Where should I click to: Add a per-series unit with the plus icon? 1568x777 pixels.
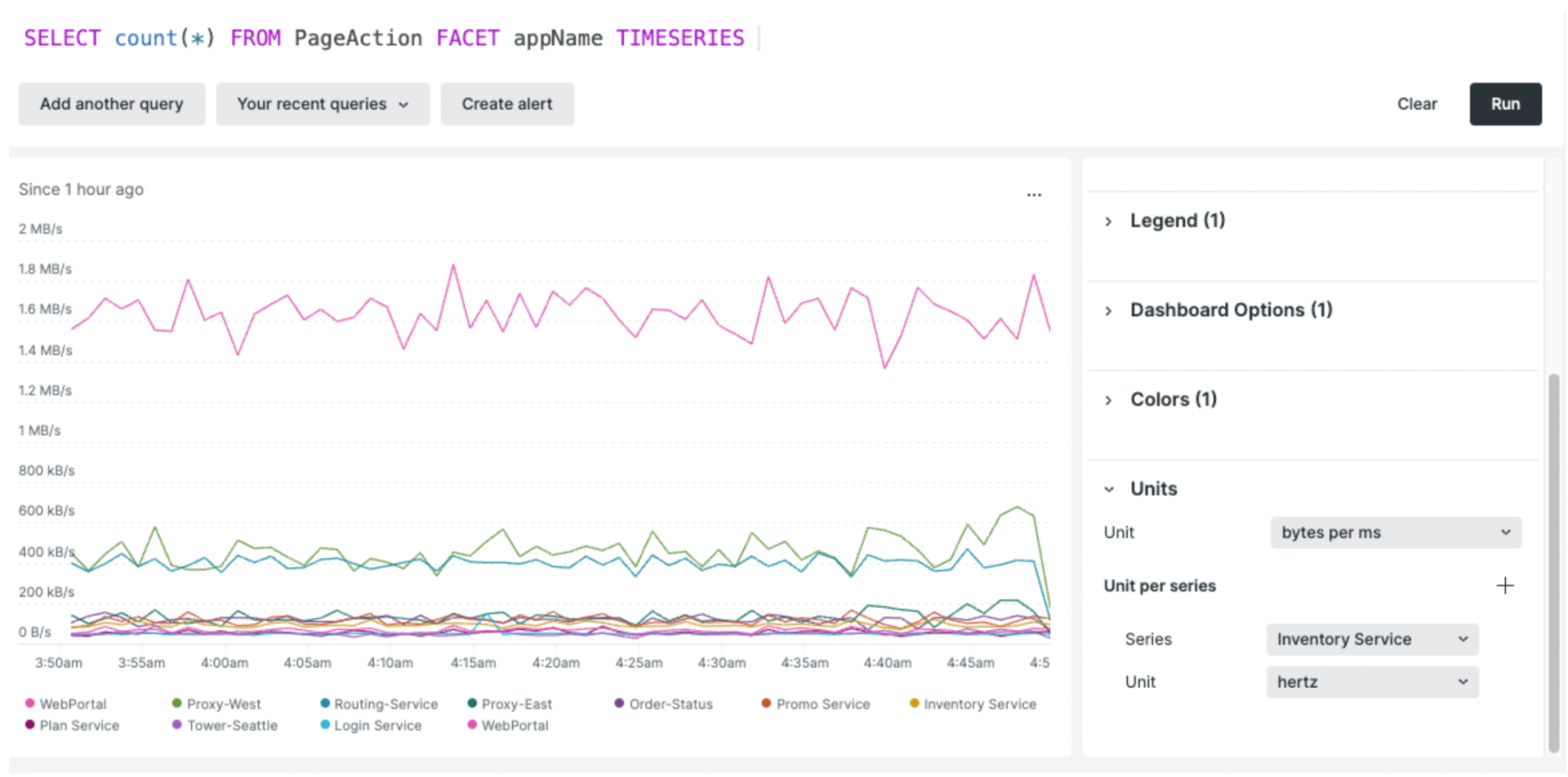pyautogui.click(x=1505, y=585)
